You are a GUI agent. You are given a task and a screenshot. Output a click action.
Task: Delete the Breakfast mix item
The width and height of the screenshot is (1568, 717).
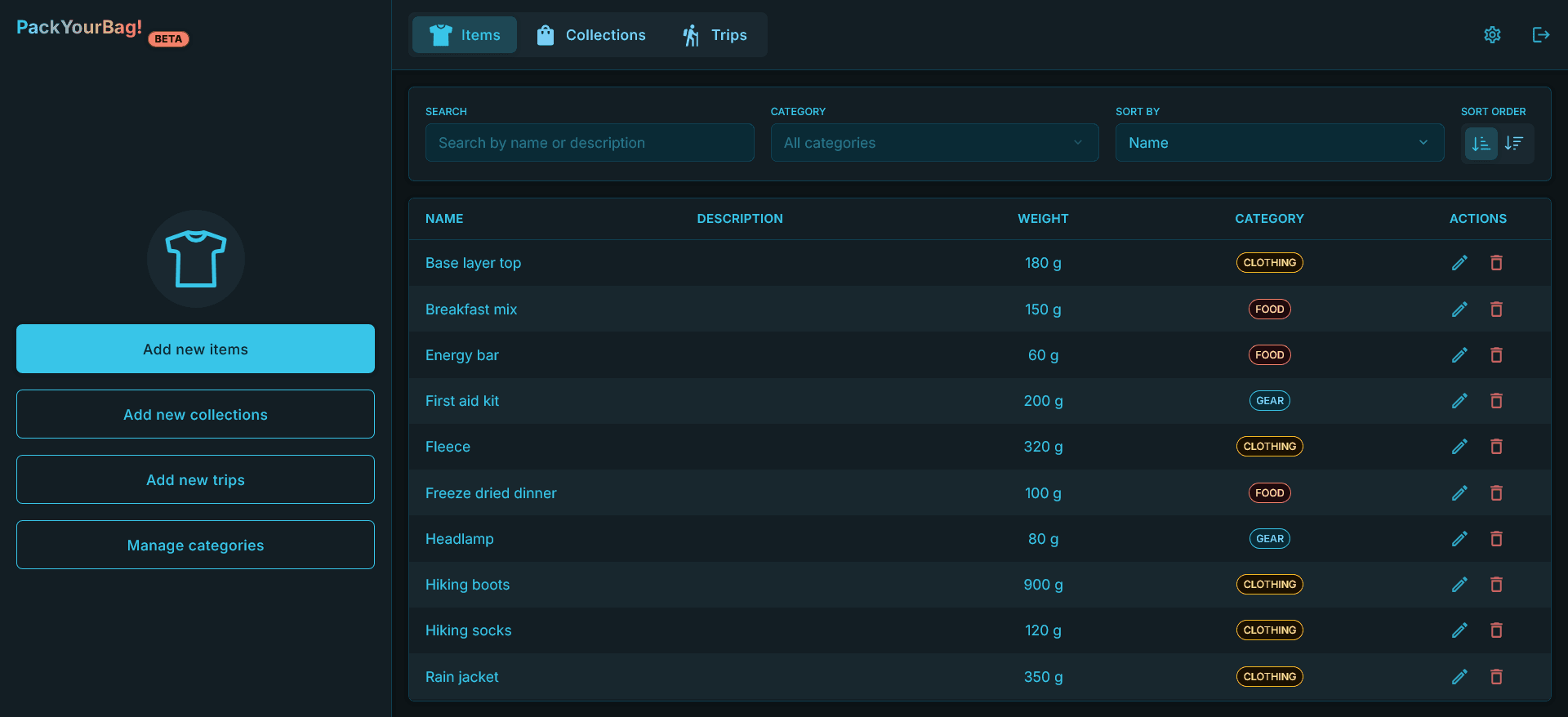click(1496, 310)
